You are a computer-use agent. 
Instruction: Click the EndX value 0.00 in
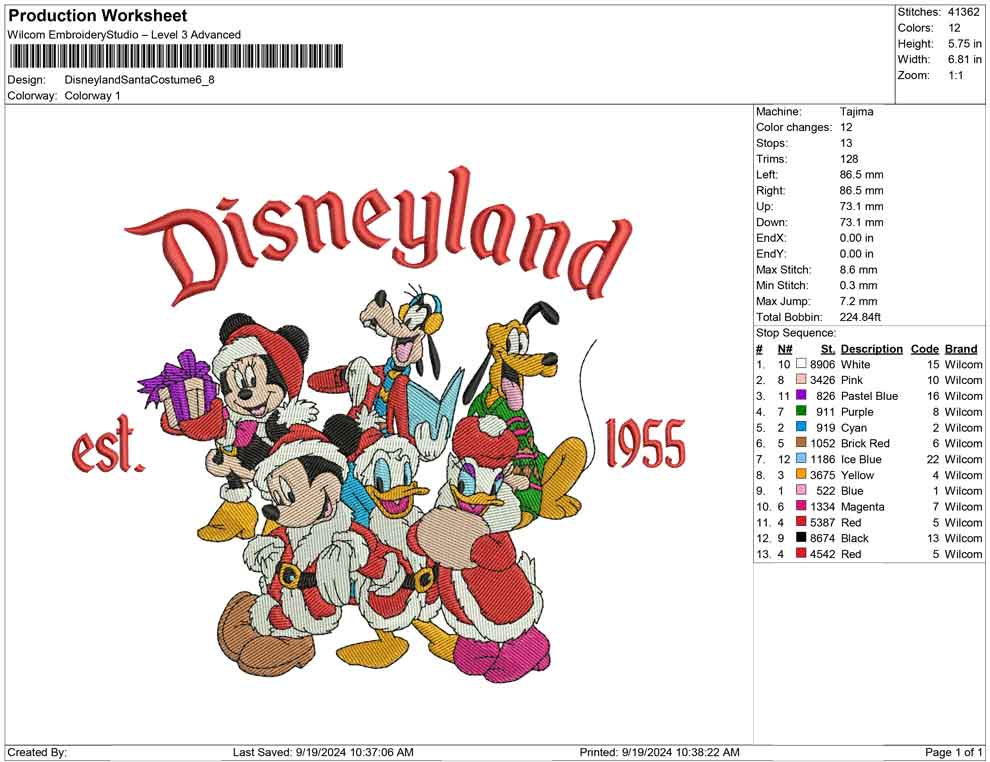(x=857, y=238)
